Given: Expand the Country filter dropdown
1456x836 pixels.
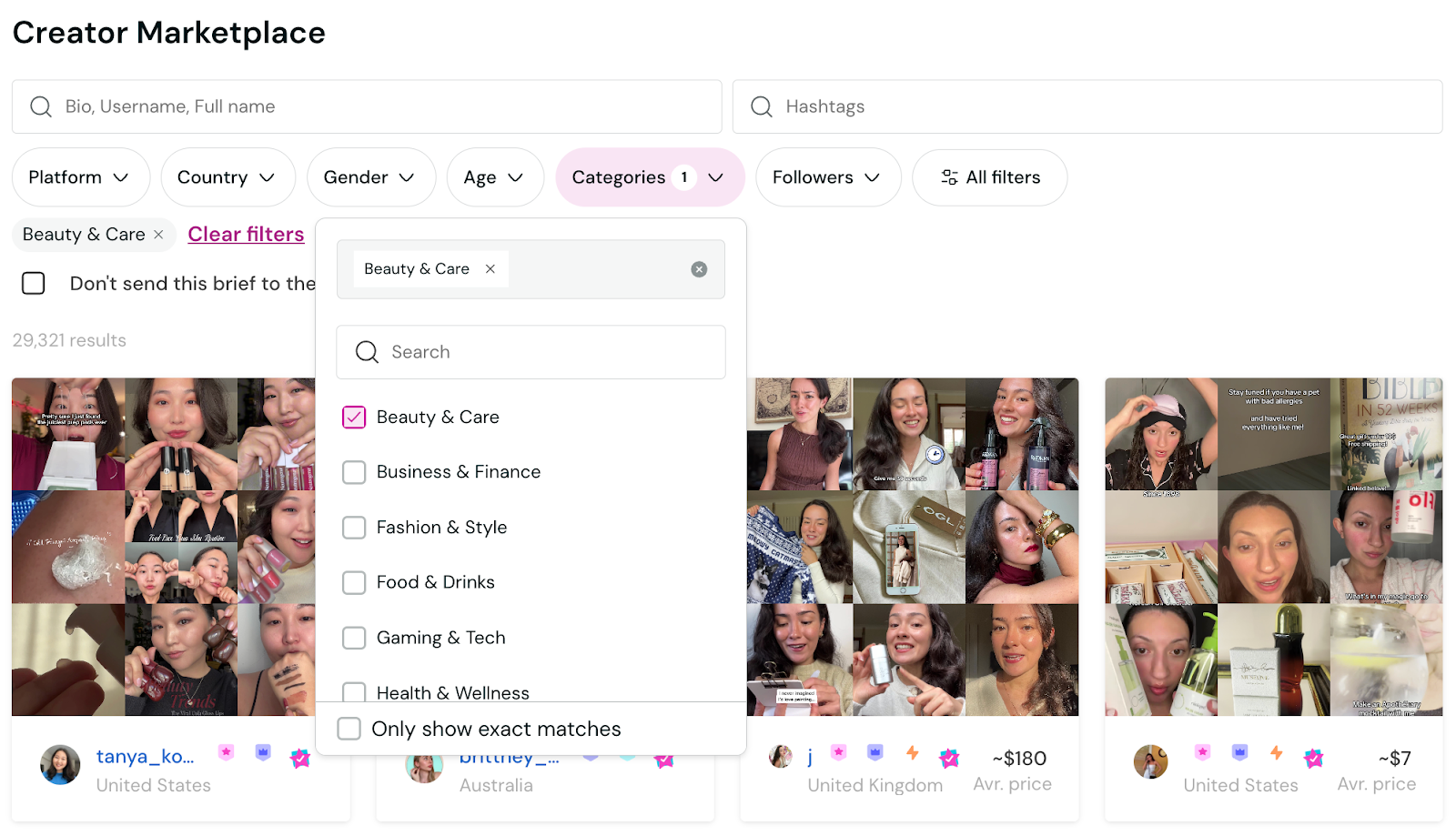Looking at the screenshot, I should [227, 177].
